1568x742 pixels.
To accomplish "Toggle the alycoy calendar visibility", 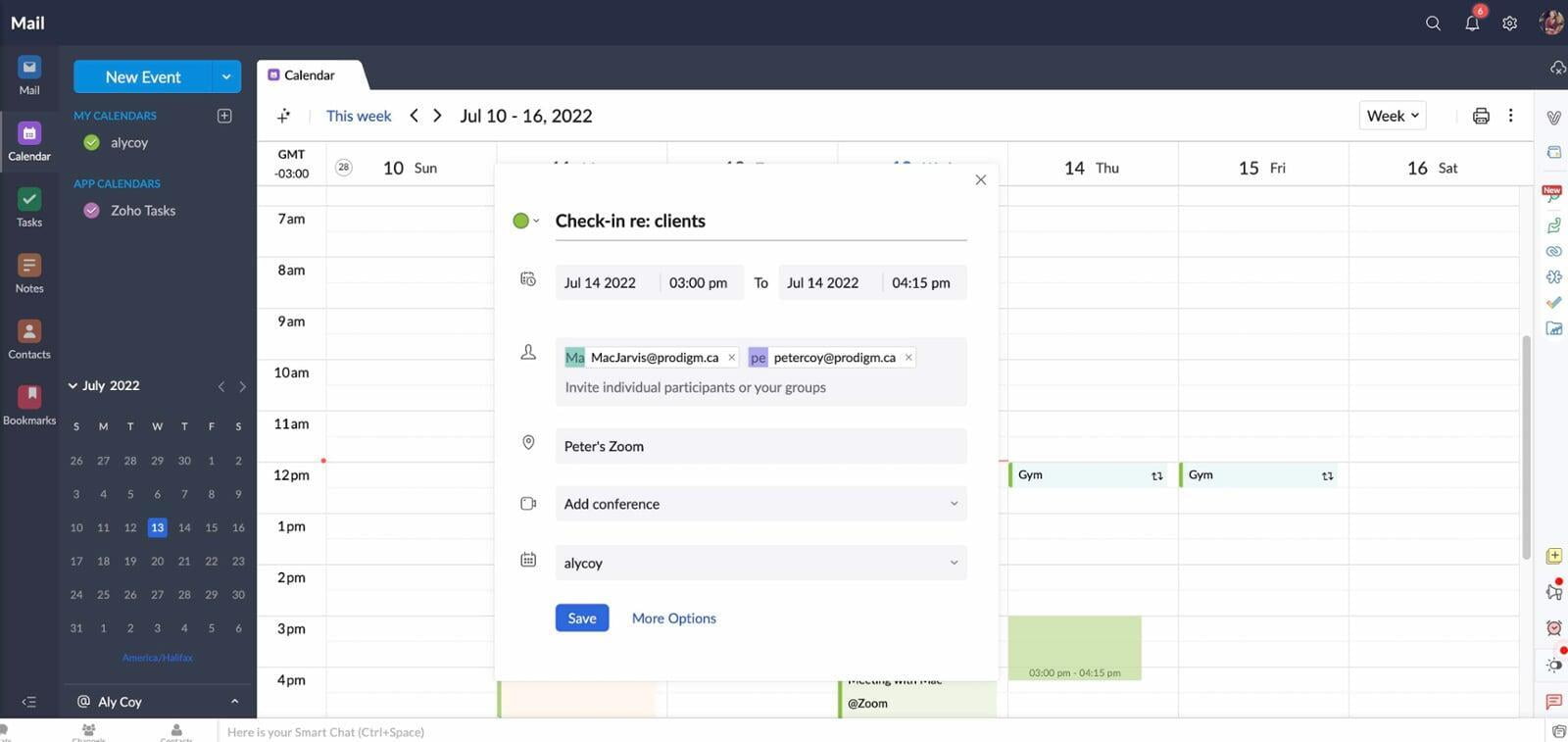I will [92, 143].
